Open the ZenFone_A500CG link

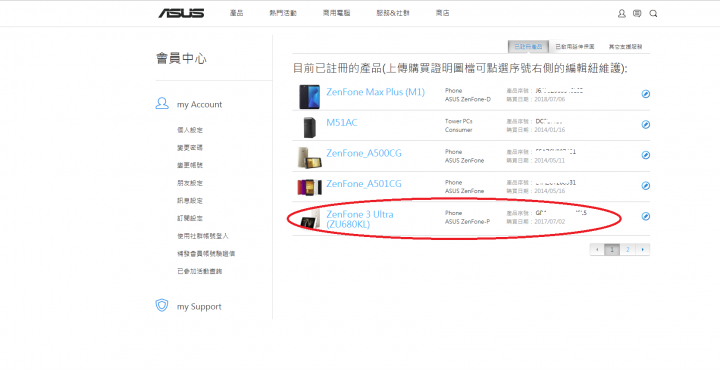[364, 153]
